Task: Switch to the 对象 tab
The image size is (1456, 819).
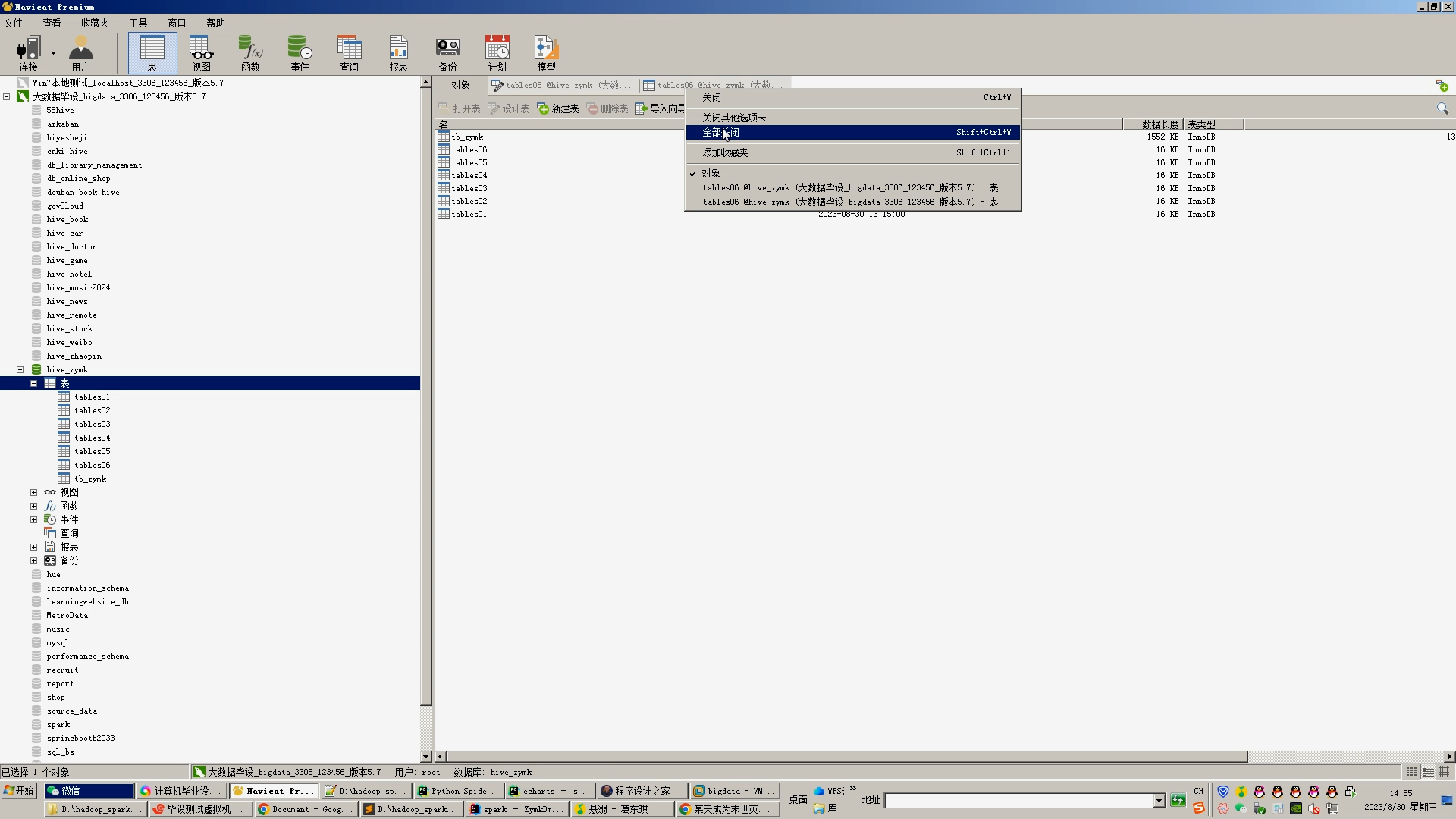Action: [x=460, y=86]
